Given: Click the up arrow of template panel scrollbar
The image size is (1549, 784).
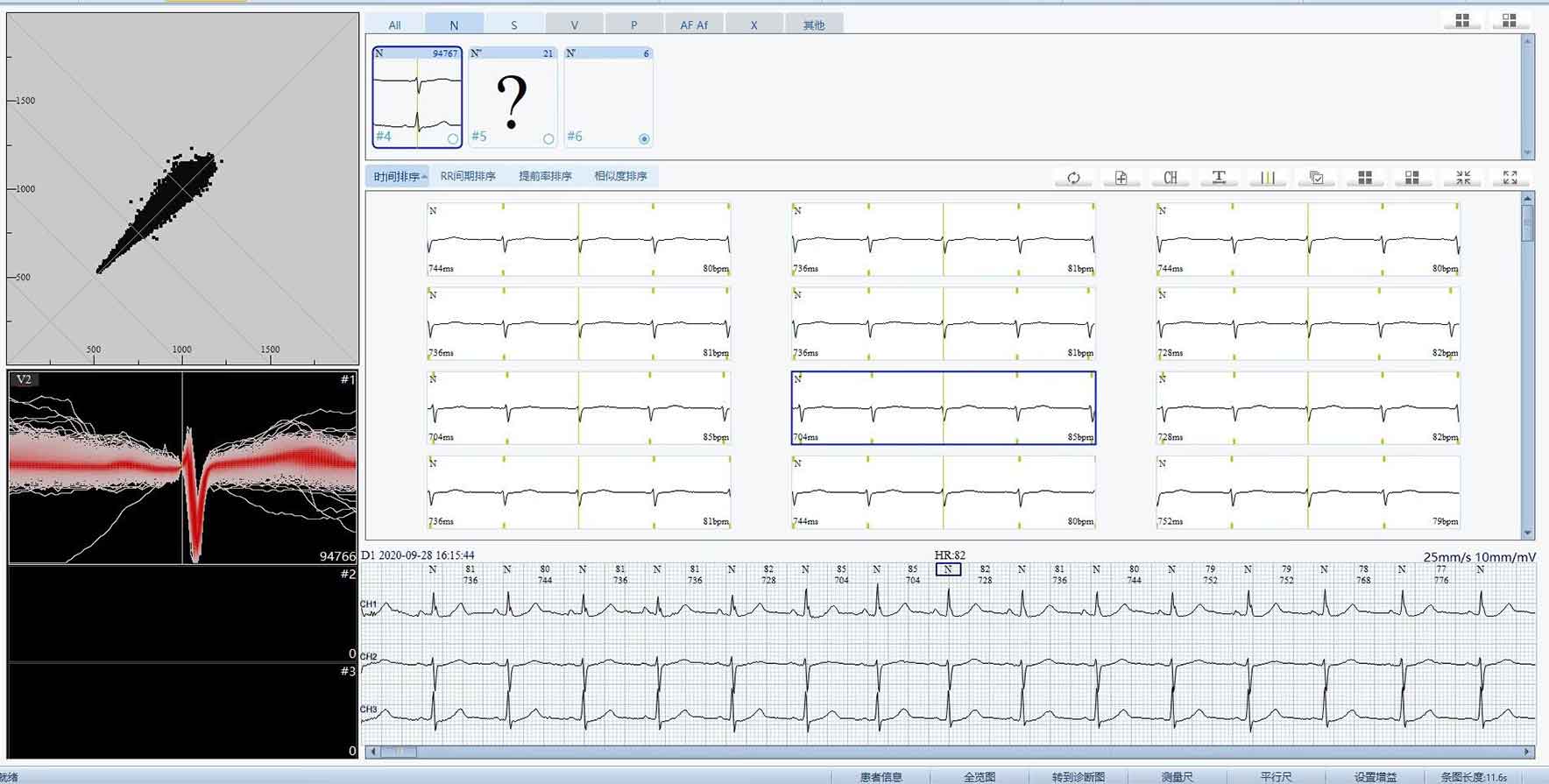Looking at the screenshot, I should click(1527, 41).
